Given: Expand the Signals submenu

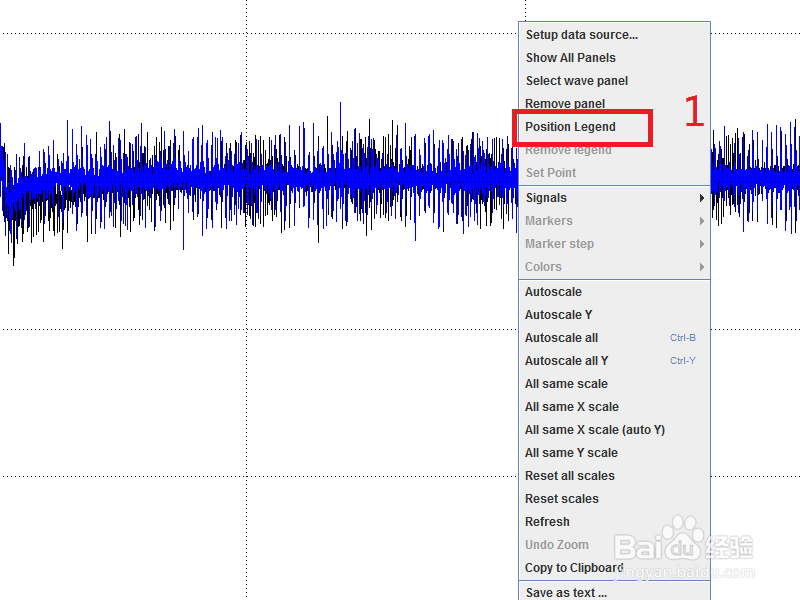Looking at the screenshot, I should point(614,197).
